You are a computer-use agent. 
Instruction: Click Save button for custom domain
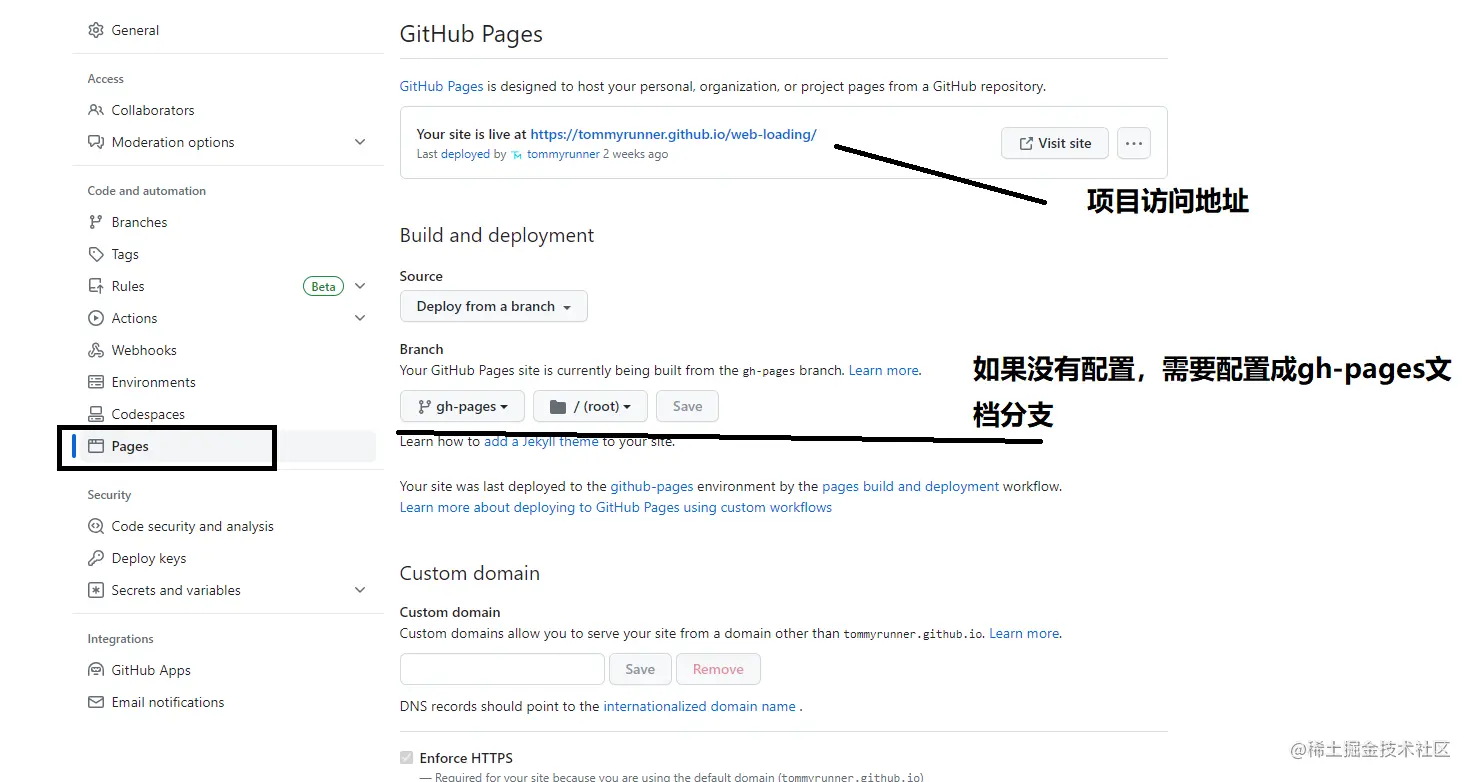coord(640,669)
